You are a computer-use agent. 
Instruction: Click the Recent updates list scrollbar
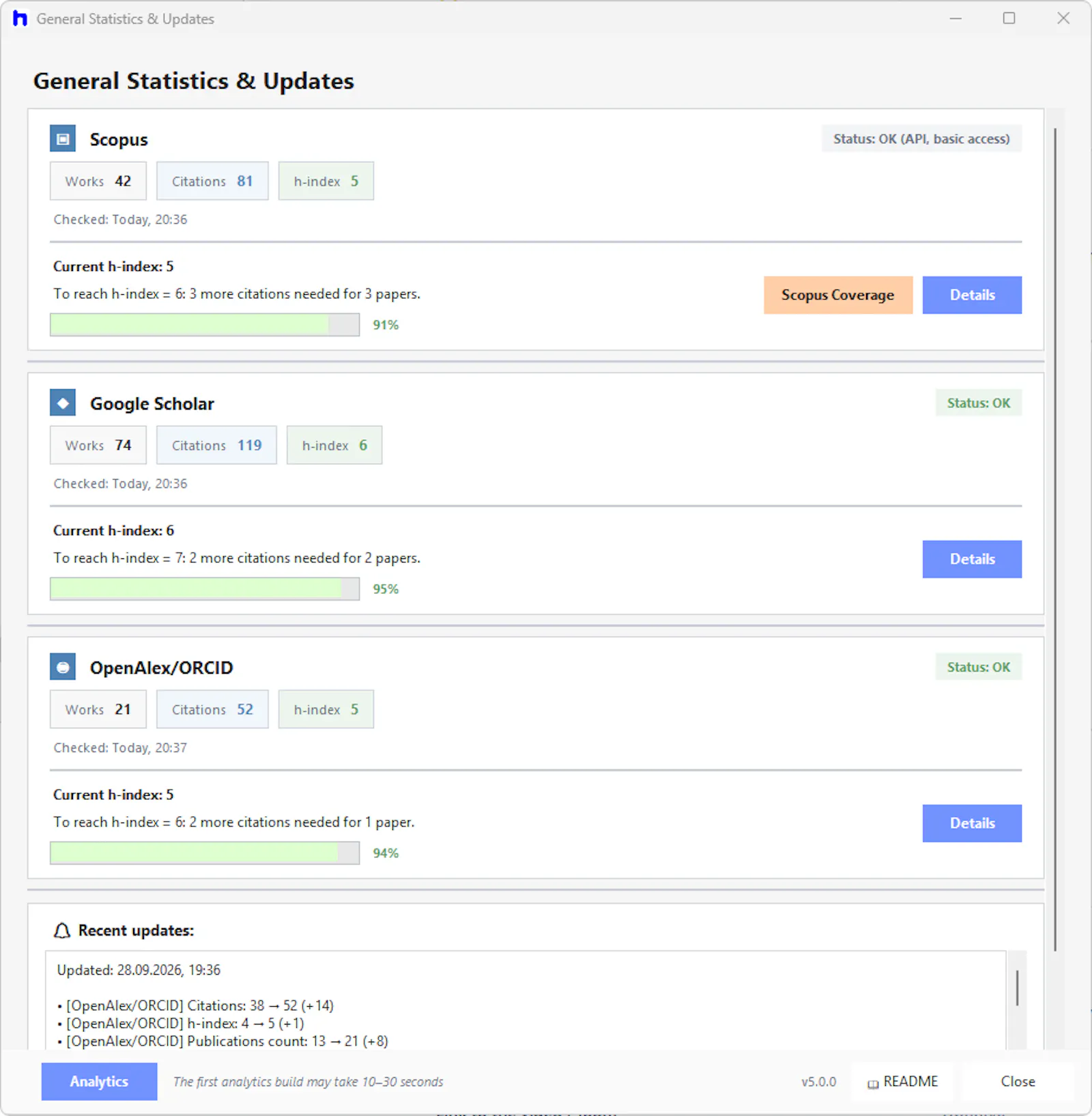pyautogui.click(x=1017, y=988)
